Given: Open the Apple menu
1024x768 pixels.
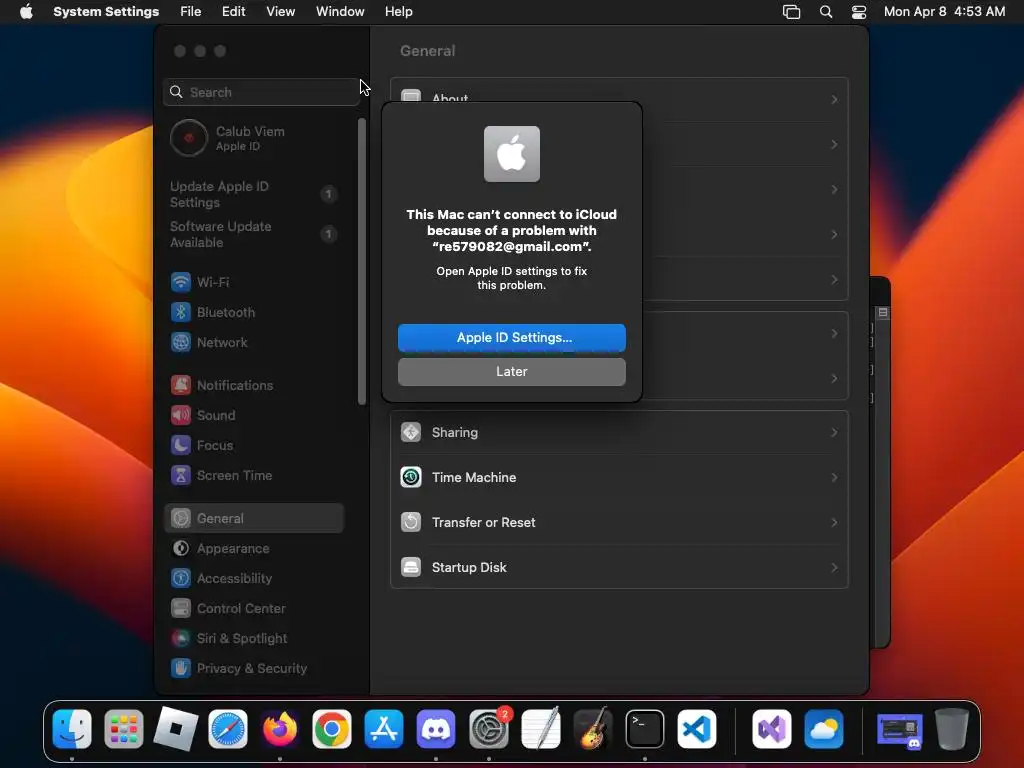Looking at the screenshot, I should (x=26, y=11).
